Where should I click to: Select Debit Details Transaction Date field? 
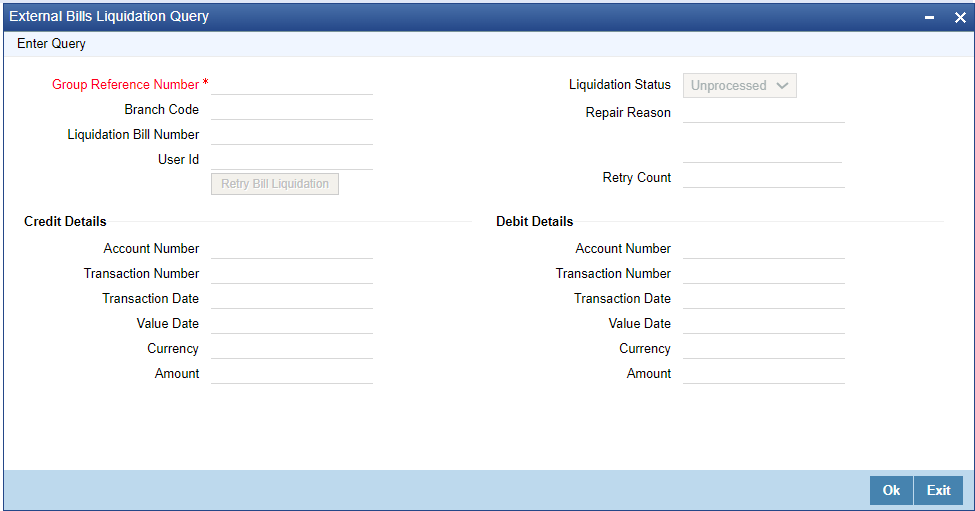[x=764, y=298]
